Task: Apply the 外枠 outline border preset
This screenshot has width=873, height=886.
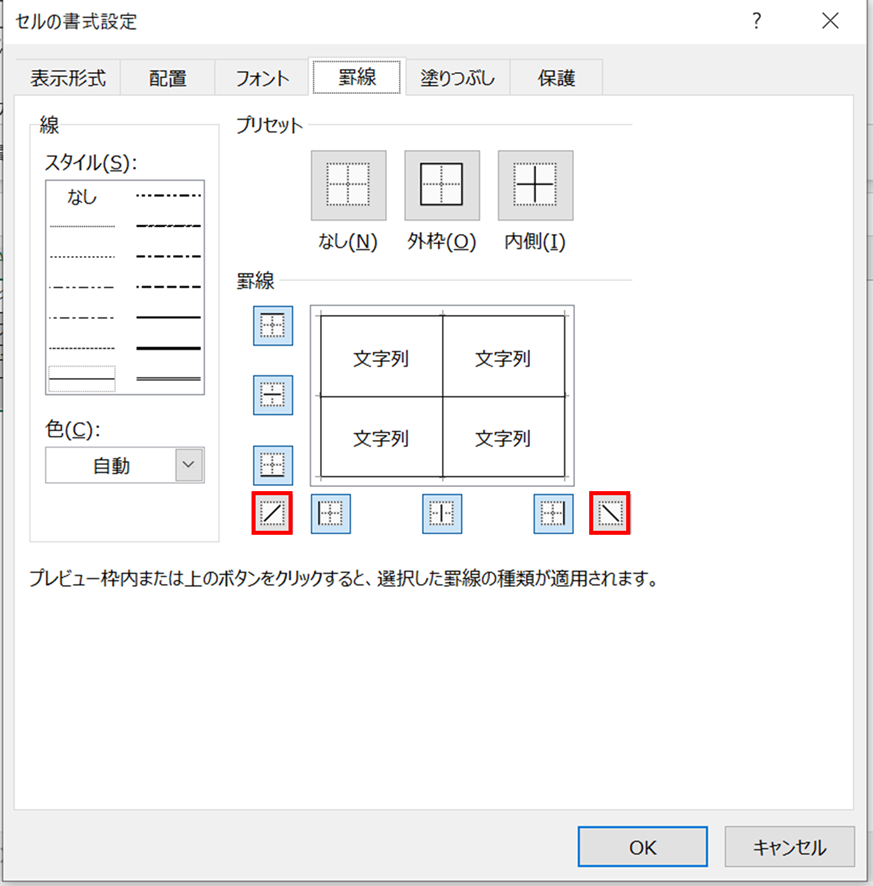Action: pyautogui.click(x=441, y=186)
